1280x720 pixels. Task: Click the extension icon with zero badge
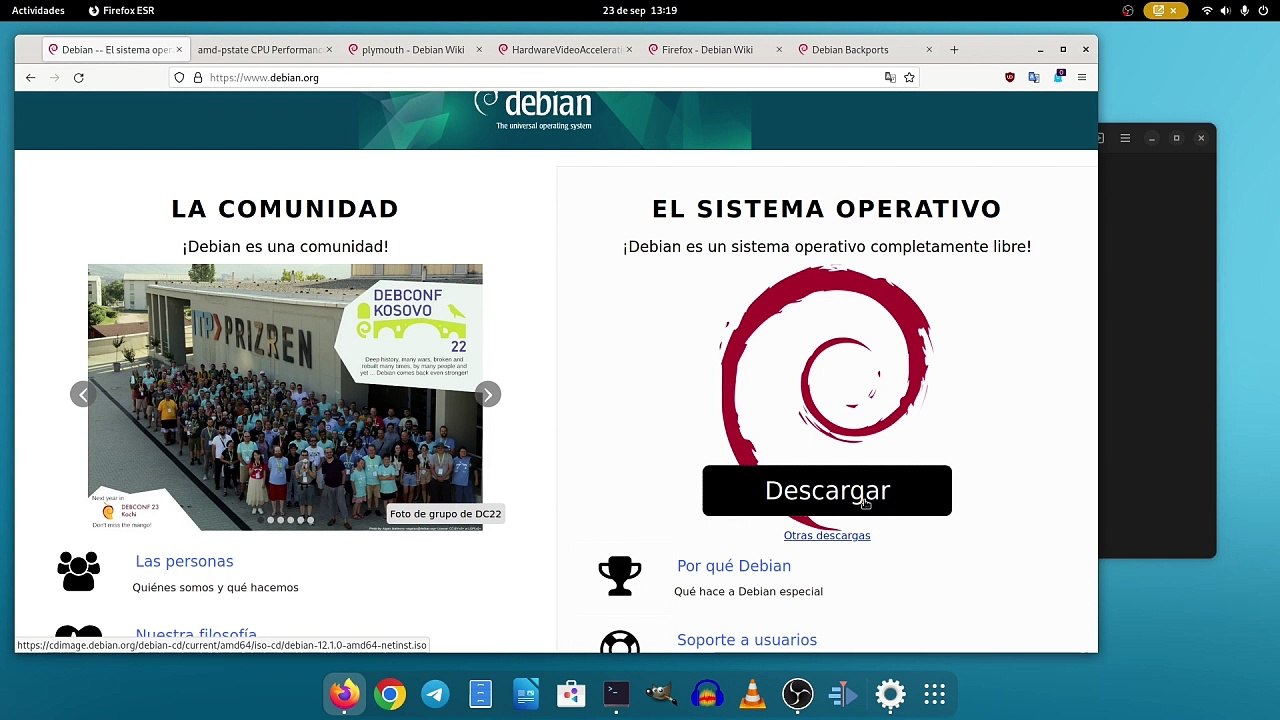coord(1058,77)
